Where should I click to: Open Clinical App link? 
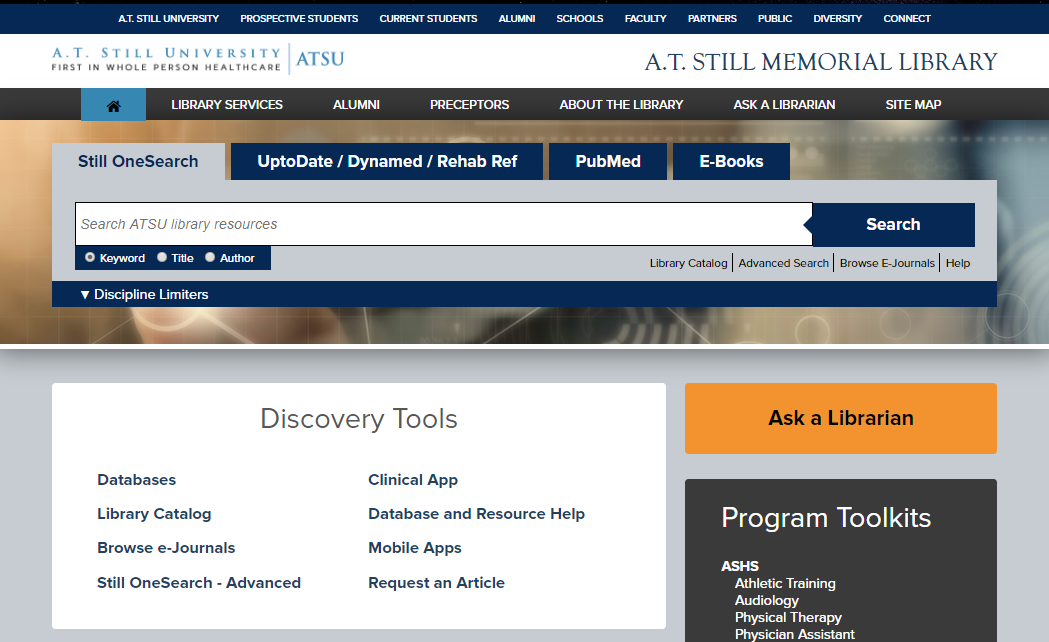(x=413, y=479)
